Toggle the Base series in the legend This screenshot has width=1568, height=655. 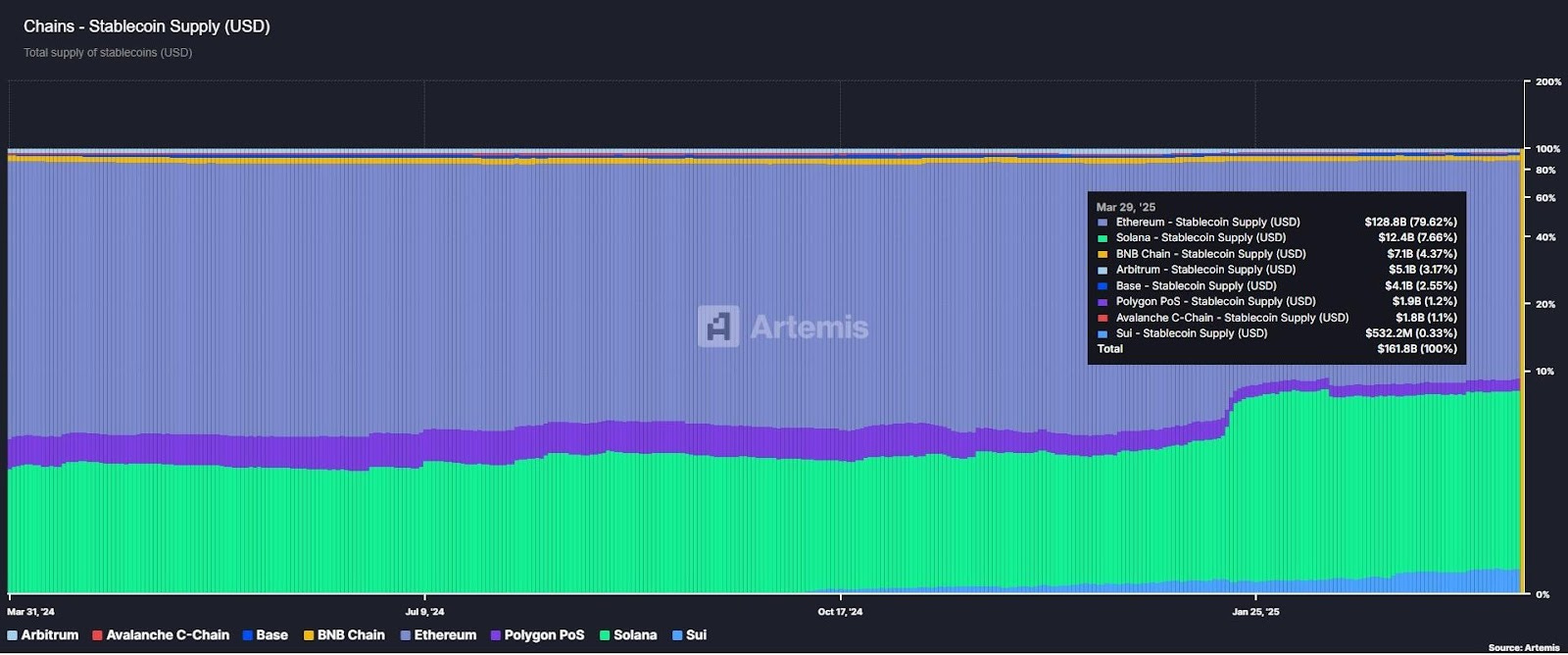(x=265, y=635)
